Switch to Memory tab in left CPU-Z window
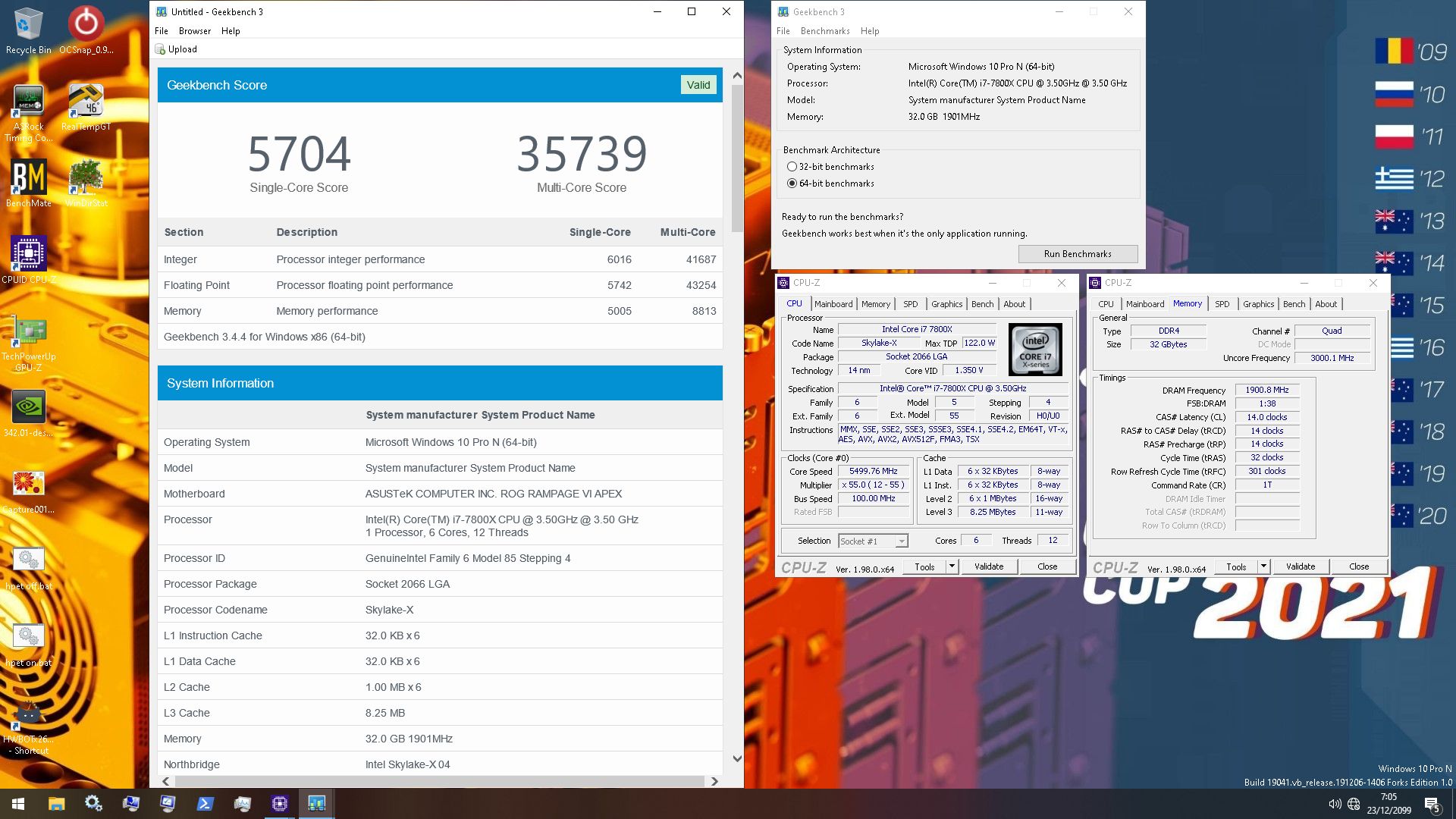The image size is (1456, 819). pos(876,304)
